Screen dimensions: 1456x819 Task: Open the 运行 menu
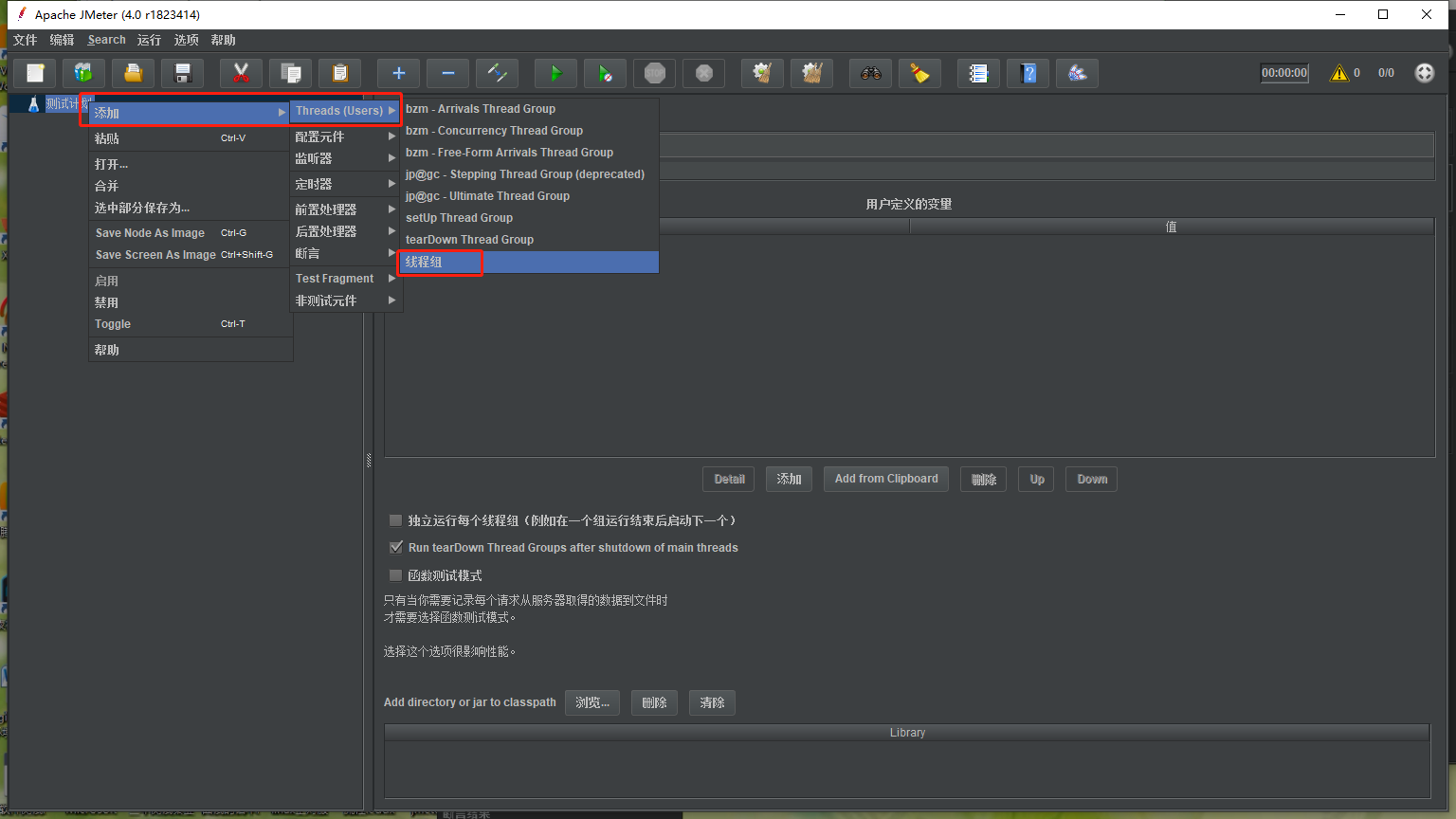click(149, 40)
